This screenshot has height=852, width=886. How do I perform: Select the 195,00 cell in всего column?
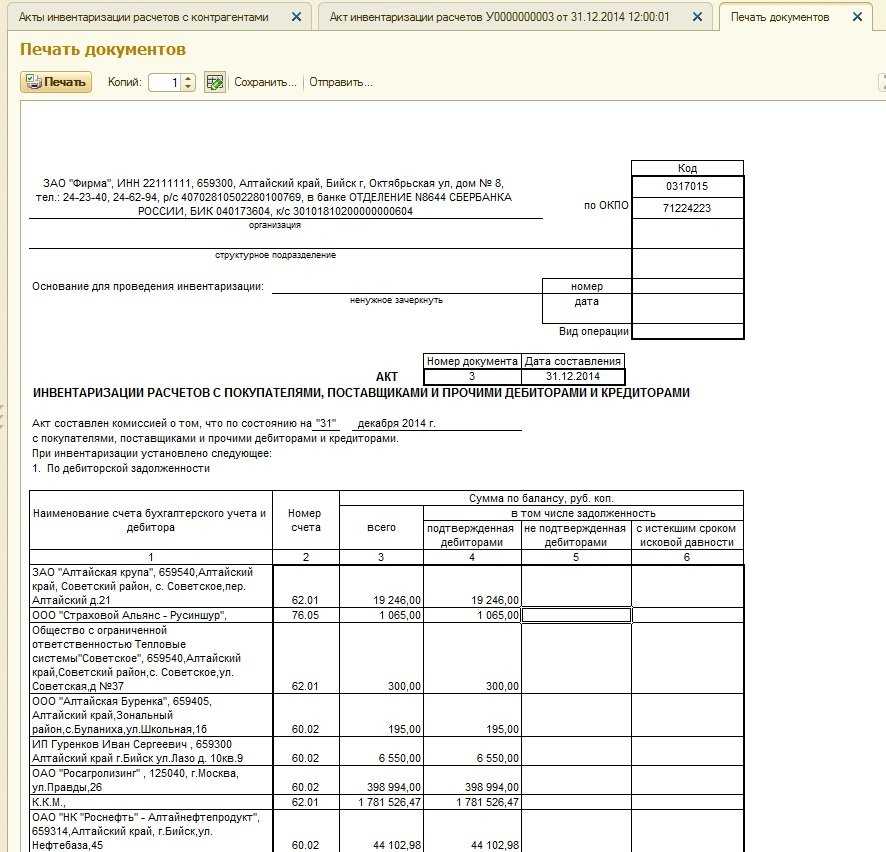pyautogui.click(x=381, y=715)
